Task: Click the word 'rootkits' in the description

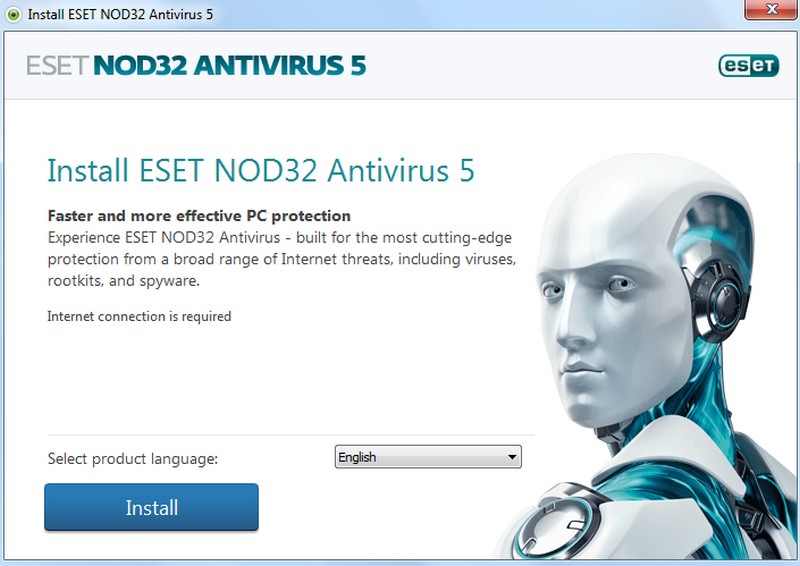Action: pos(74,281)
